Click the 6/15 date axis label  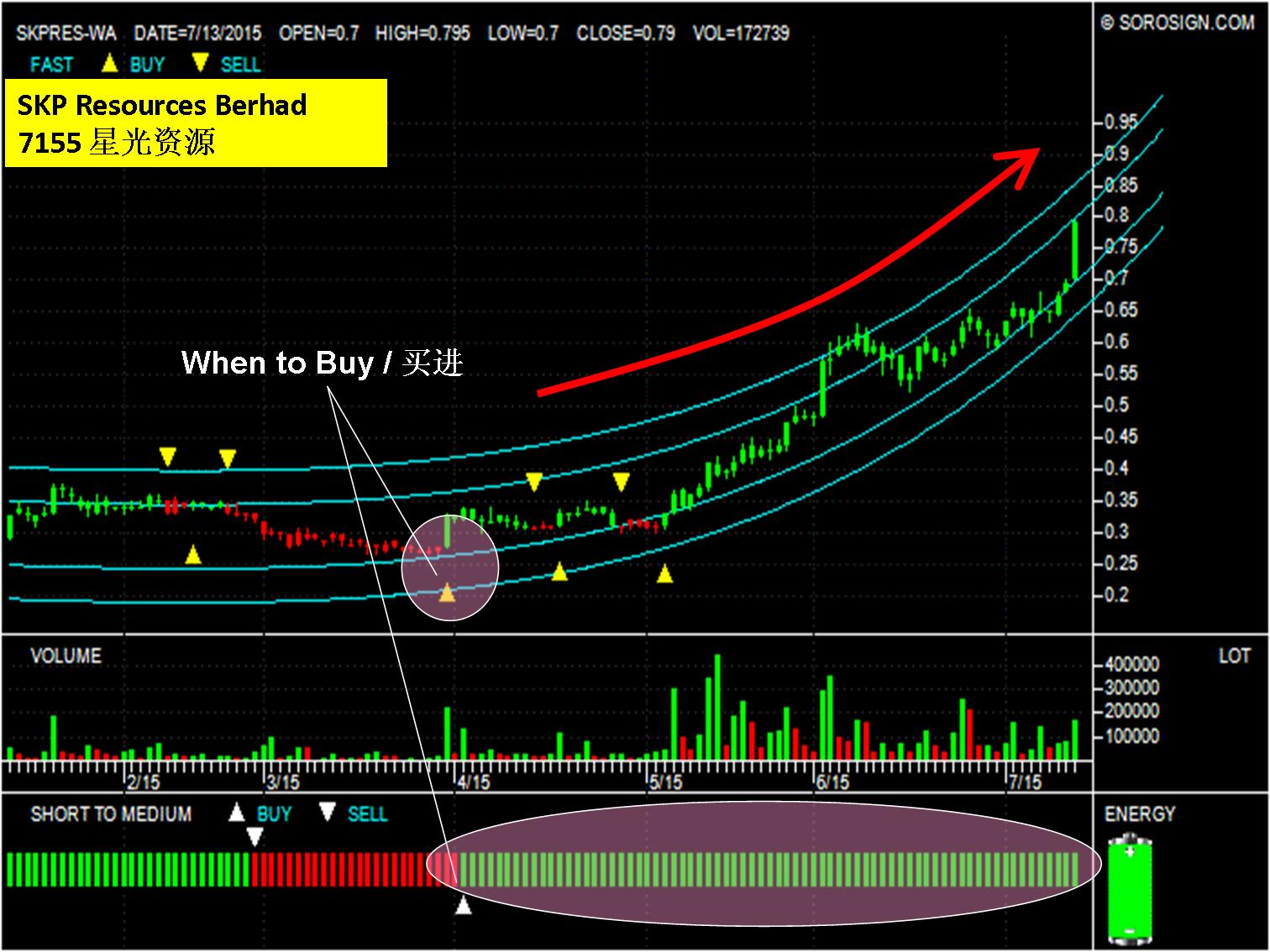(x=832, y=782)
